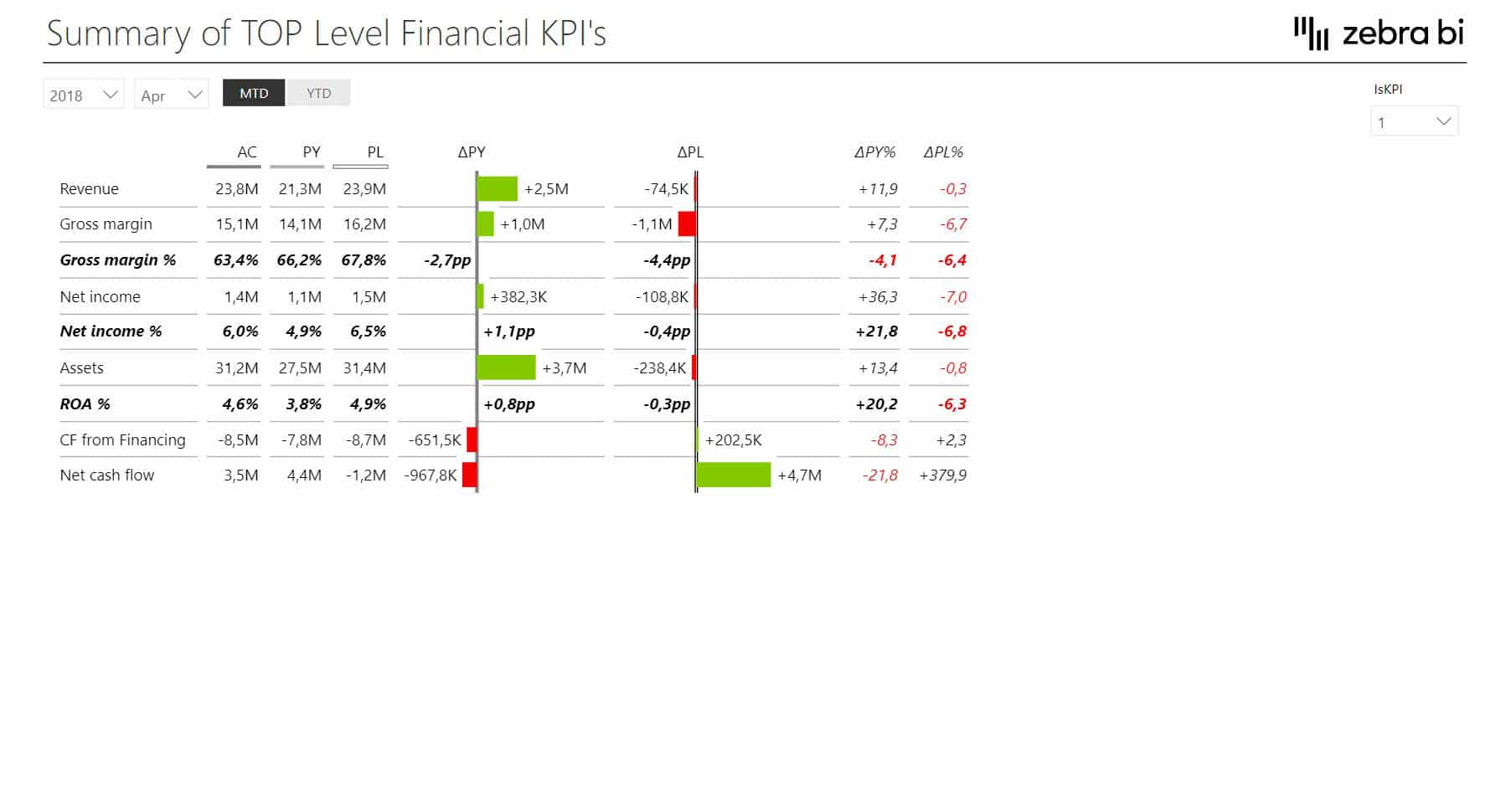Switch to YTD view

(x=319, y=93)
